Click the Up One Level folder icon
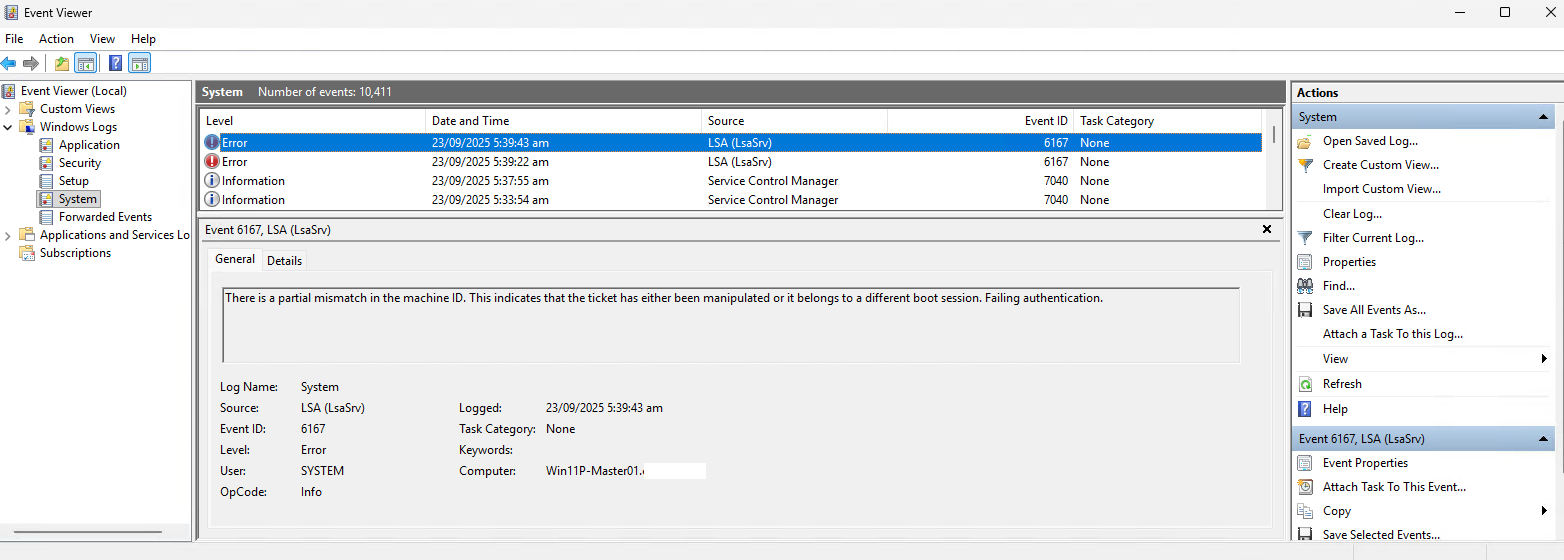The height and width of the screenshot is (560, 1564). [x=62, y=64]
